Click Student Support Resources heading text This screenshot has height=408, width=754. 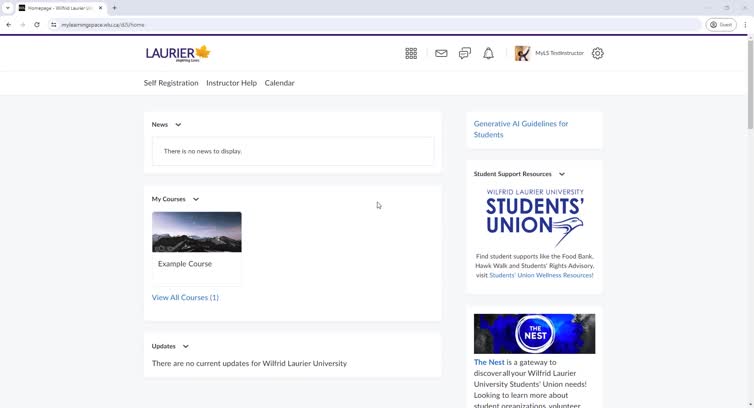(x=513, y=174)
